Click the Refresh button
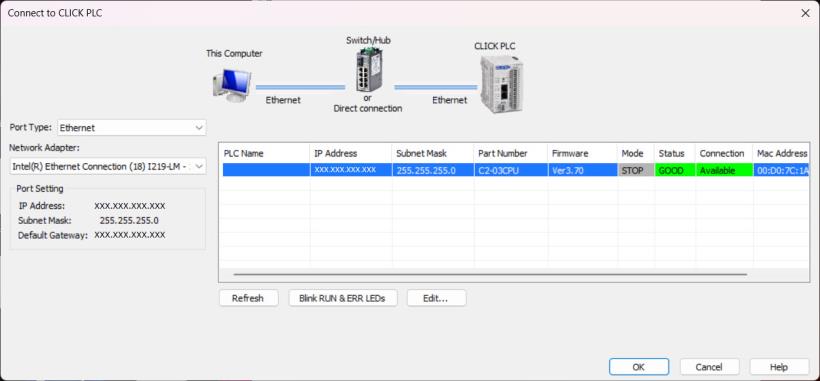 point(248,298)
